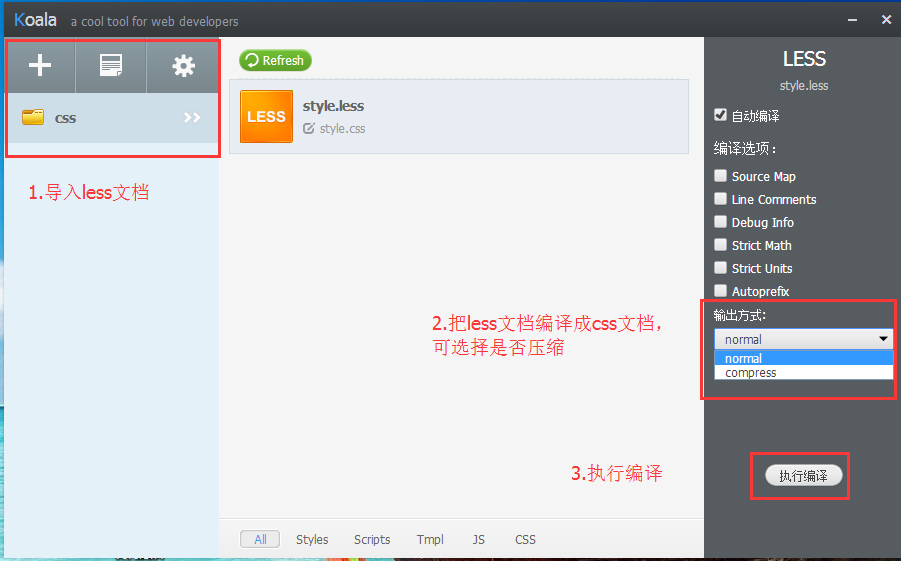Switch to the Styles filter tab
901x561 pixels.
(x=312, y=539)
